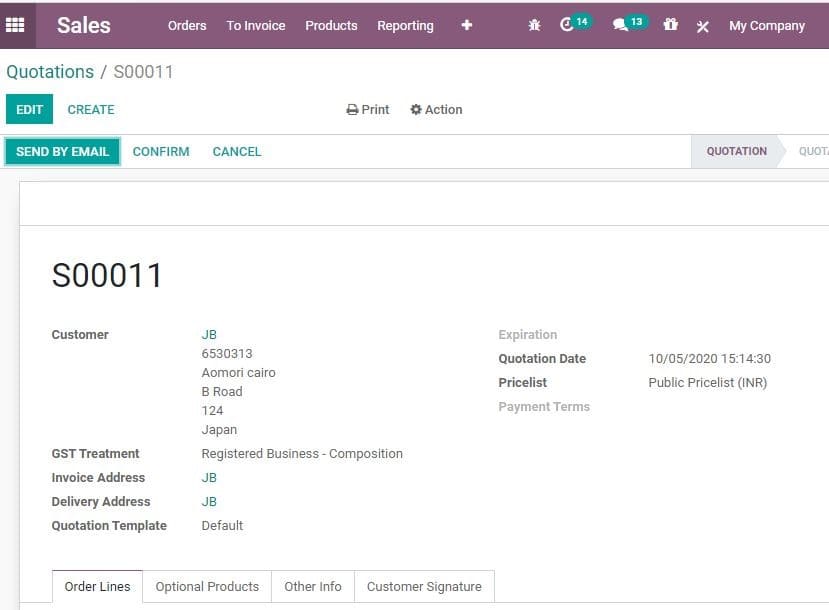Click the Print icon above the quotation
This screenshot has height=610, width=829.
coord(366,109)
